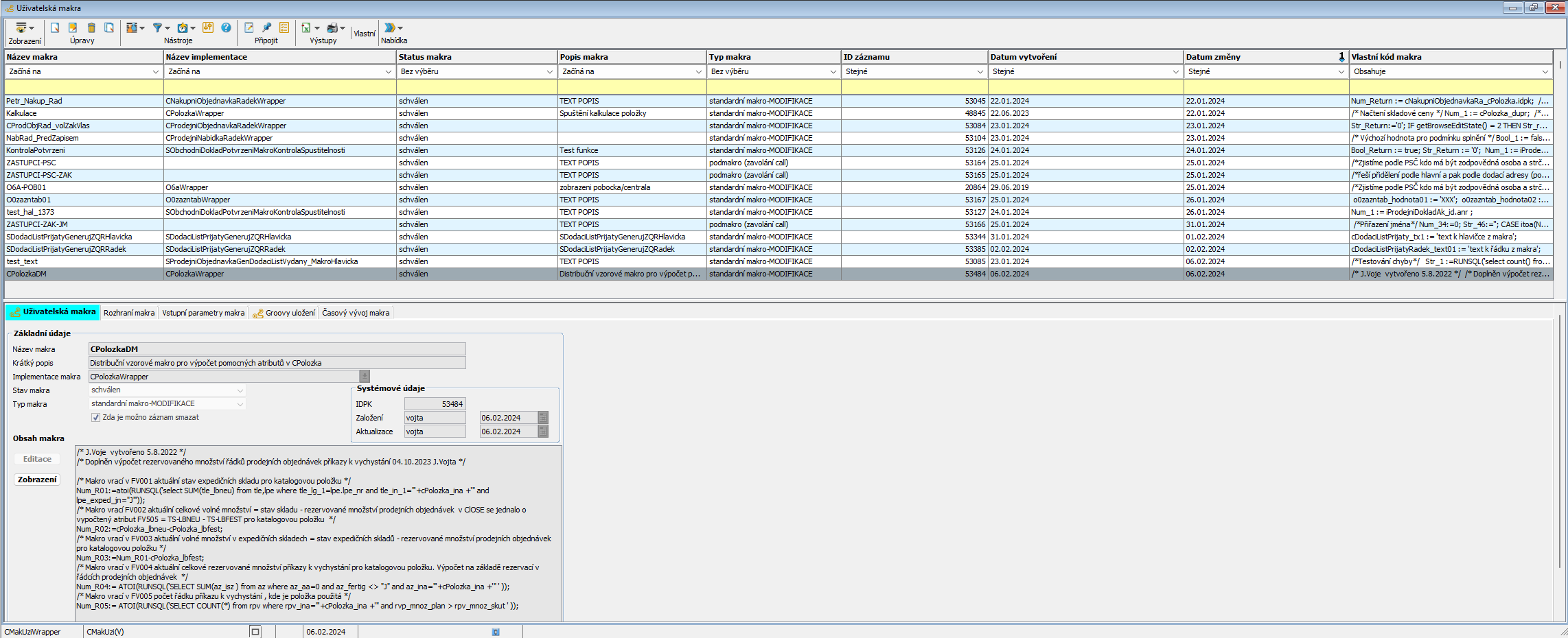Click the orange sliders settings icon

tap(208, 28)
